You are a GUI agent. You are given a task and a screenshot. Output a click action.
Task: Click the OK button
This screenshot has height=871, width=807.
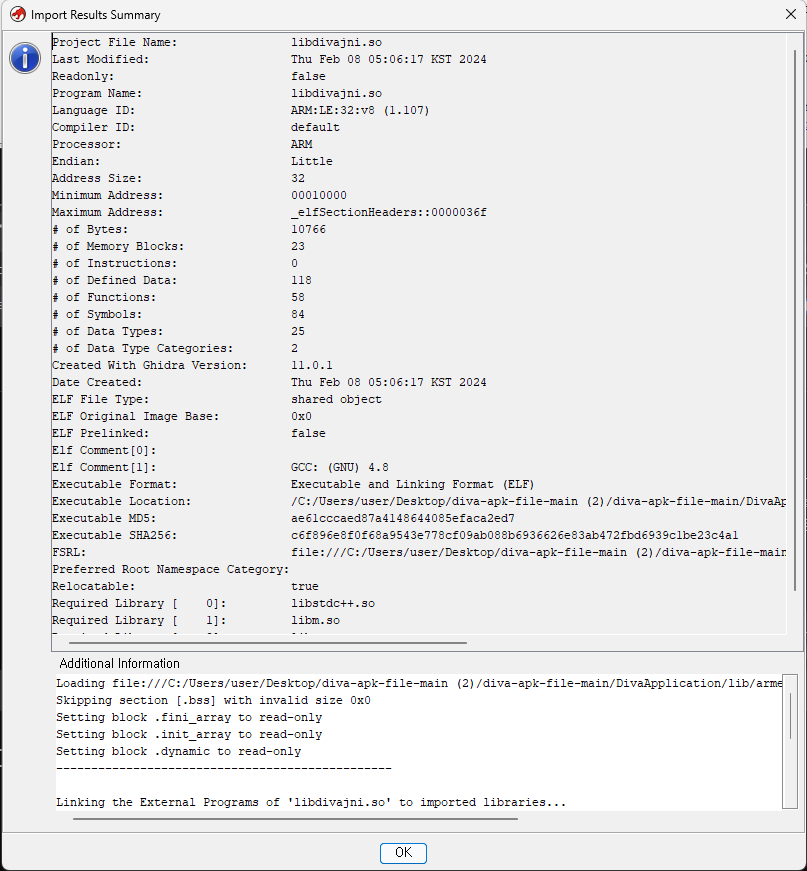(403, 853)
